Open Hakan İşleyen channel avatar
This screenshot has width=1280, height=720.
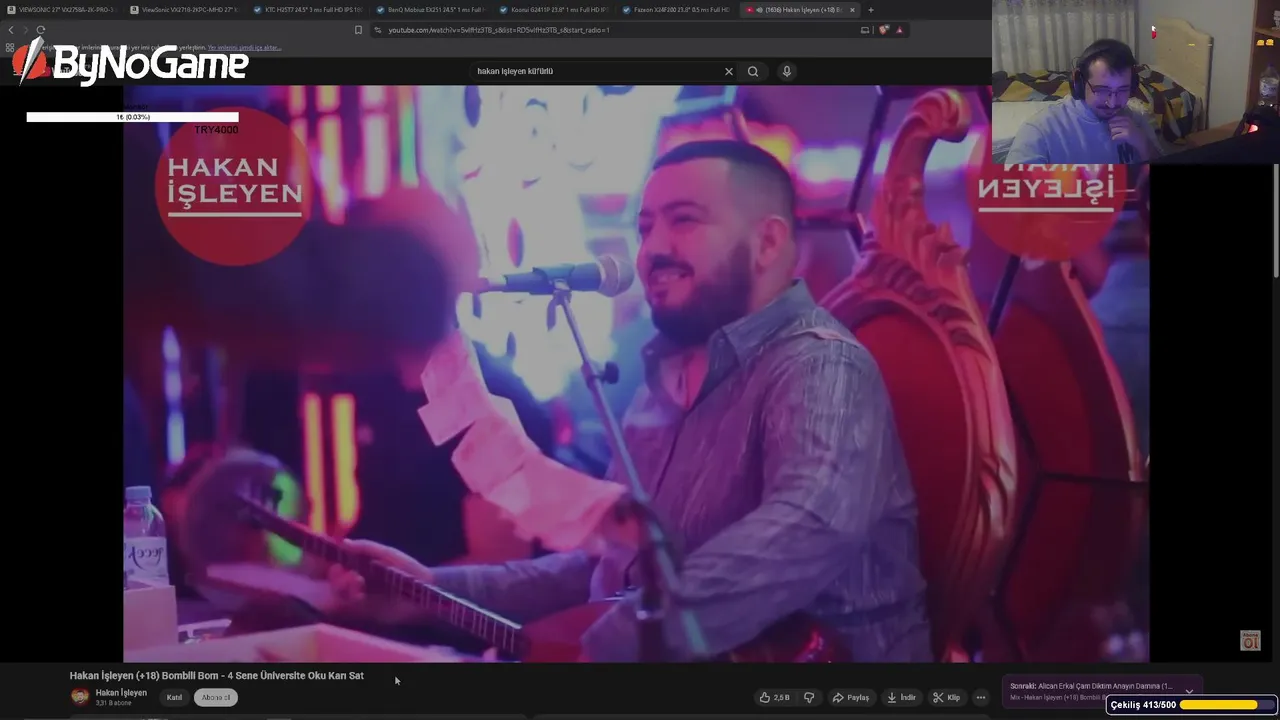80,697
